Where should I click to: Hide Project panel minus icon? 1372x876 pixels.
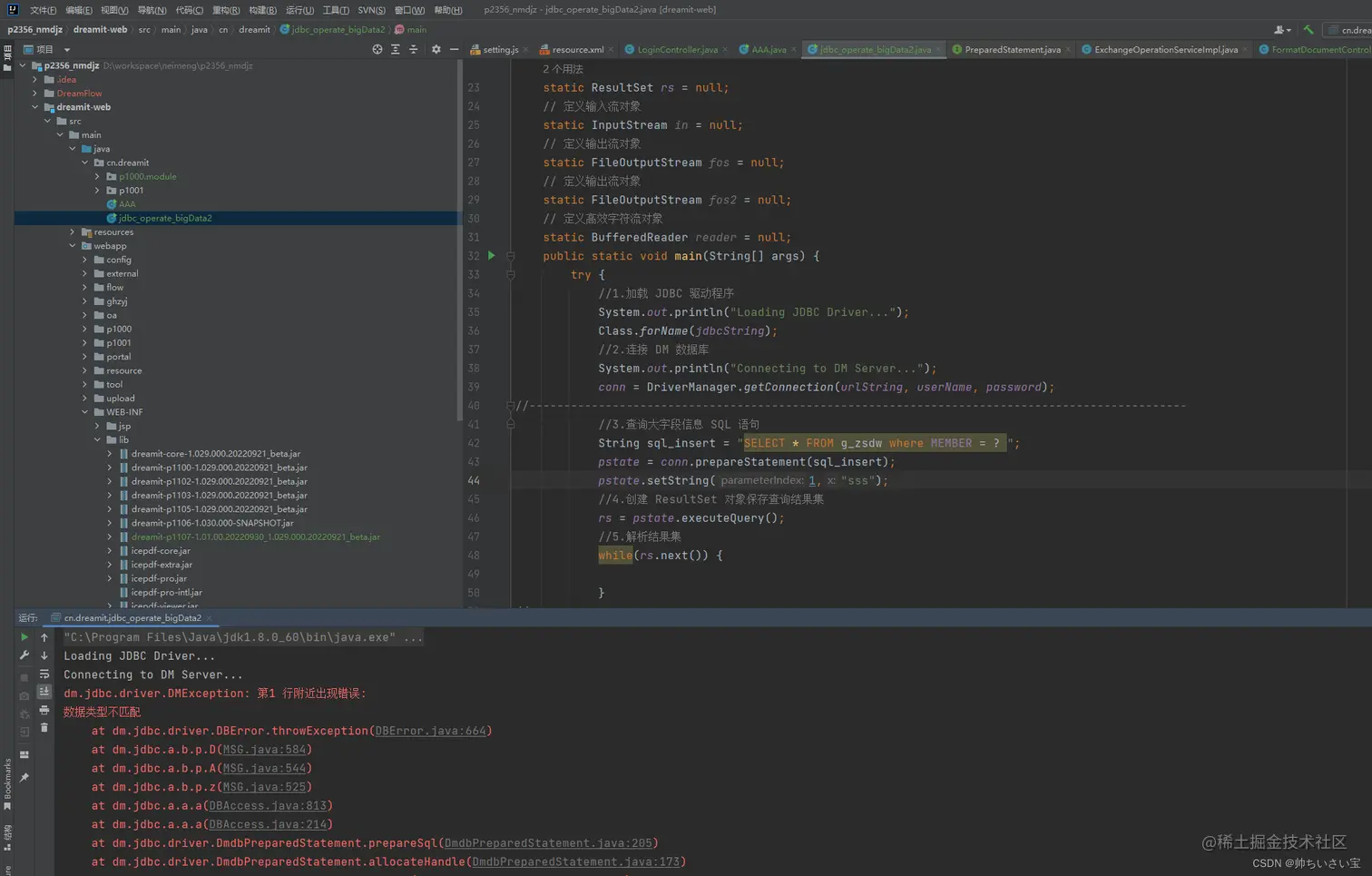pos(455,49)
